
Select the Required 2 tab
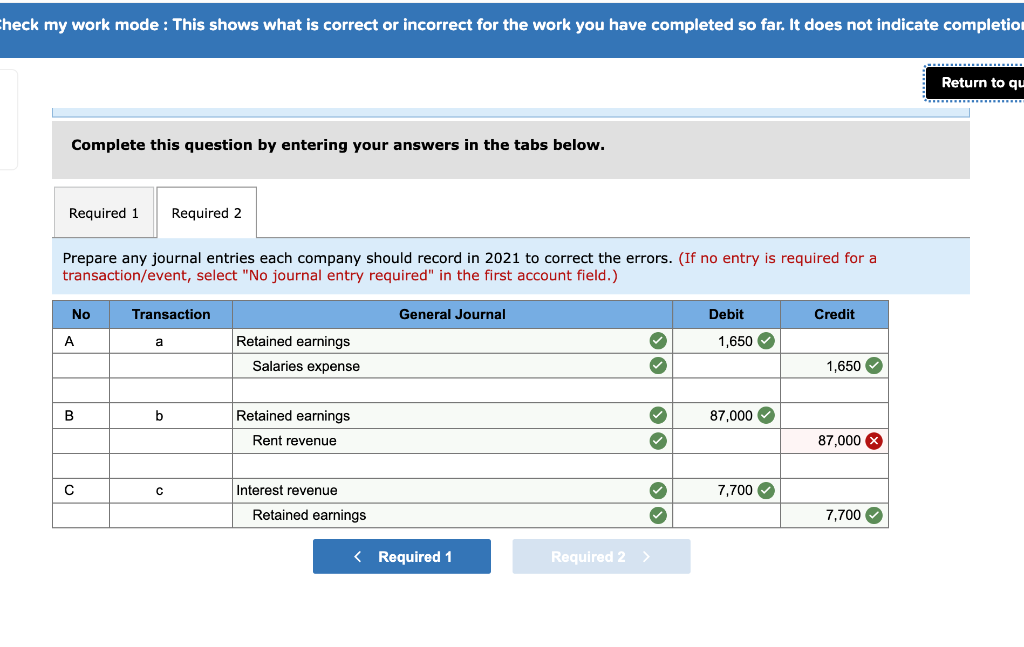click(x=206, y=212)
